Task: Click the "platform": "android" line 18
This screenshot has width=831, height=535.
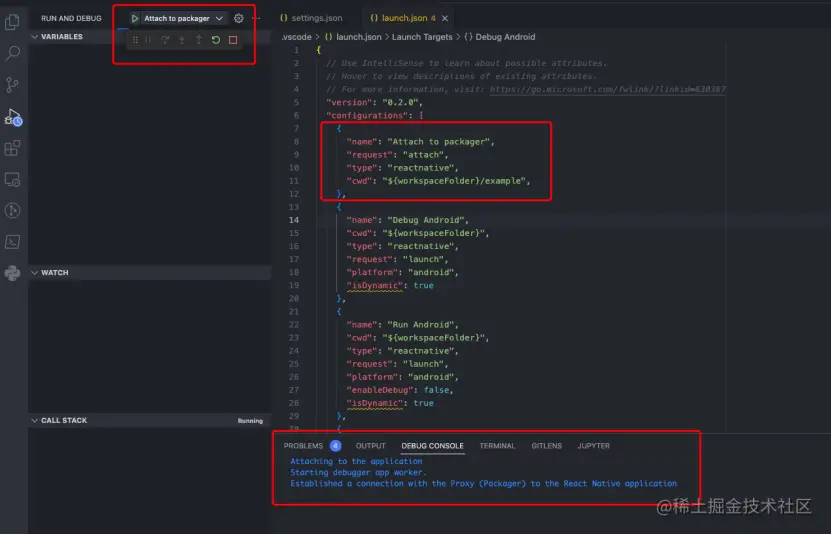Action: (x=402, y=272)
